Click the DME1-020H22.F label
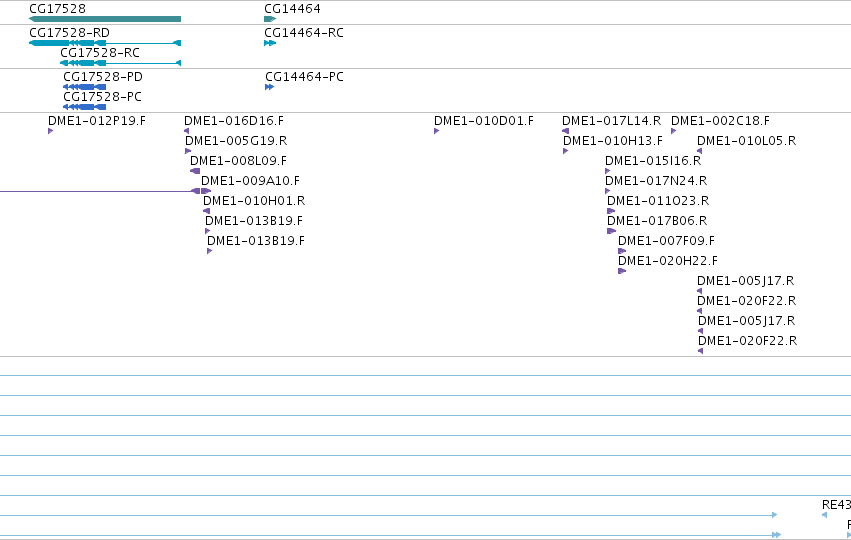 [x=668, y=261]
